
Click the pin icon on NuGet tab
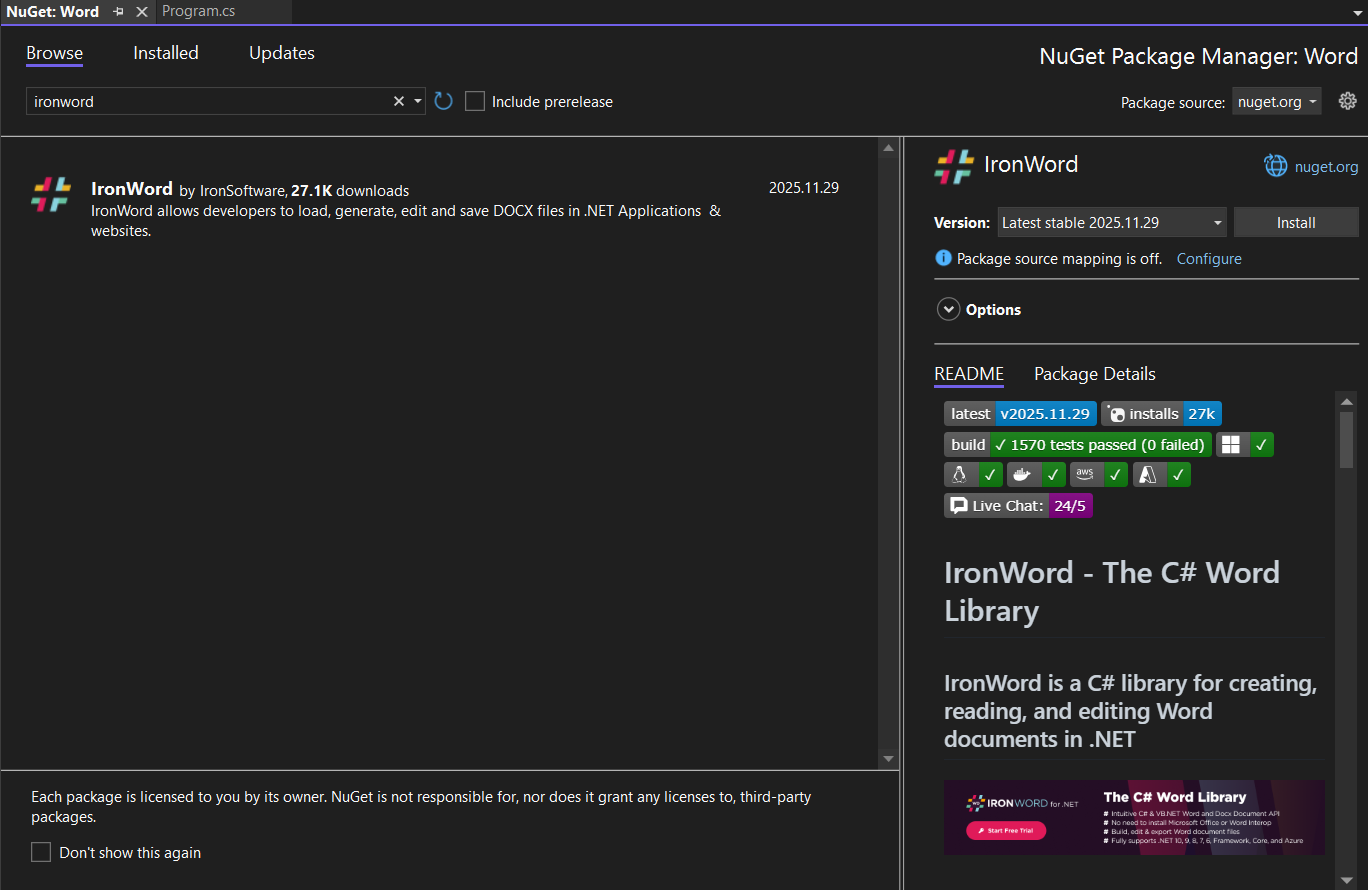coord(119,12)
